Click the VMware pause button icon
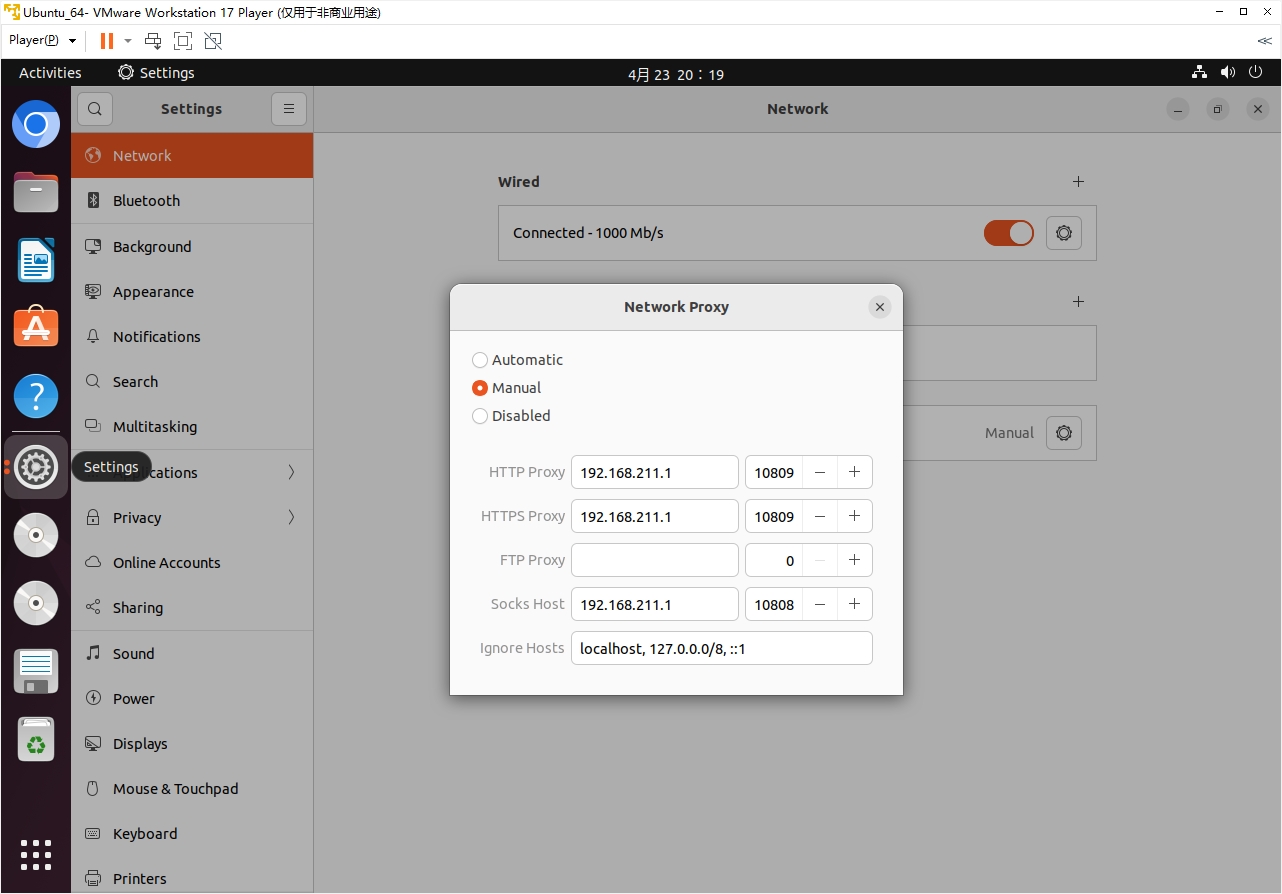Image resolution: width=1282 pixels, height=894 pixels. pos(106,41)
